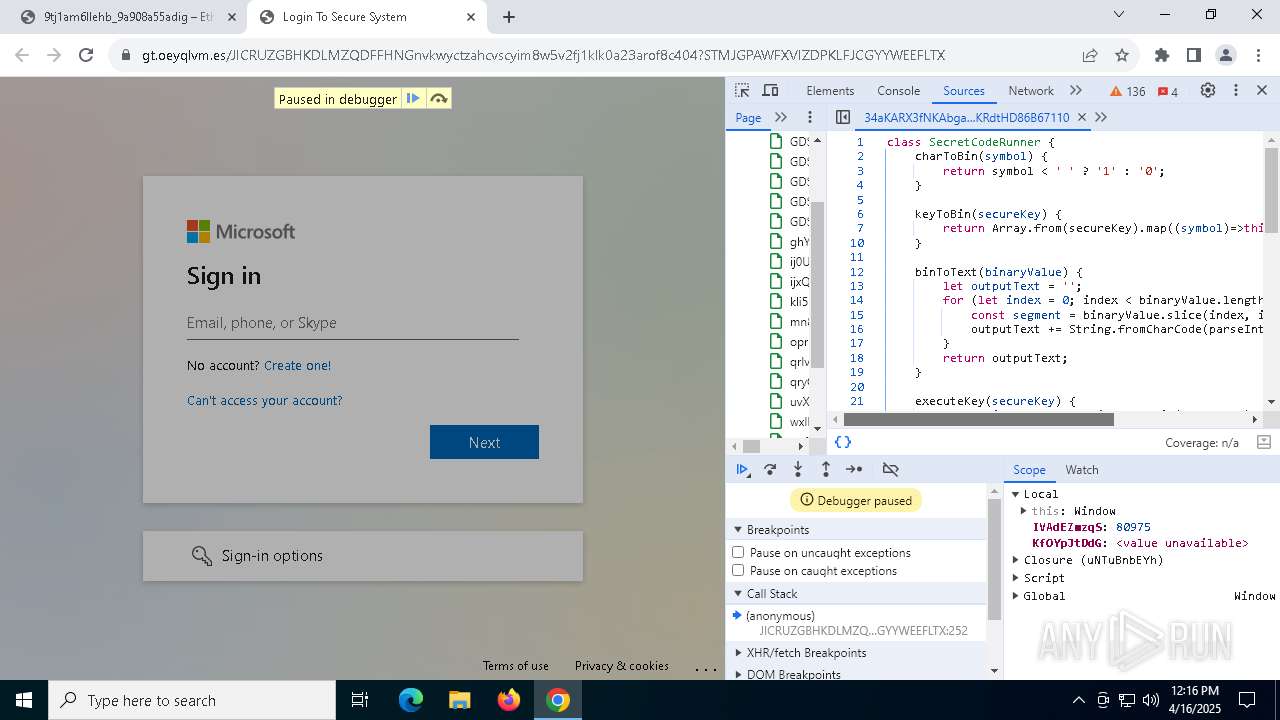Resume script execution in debugger toolbar
The image size is (1280, 720).
pos(742,469)
